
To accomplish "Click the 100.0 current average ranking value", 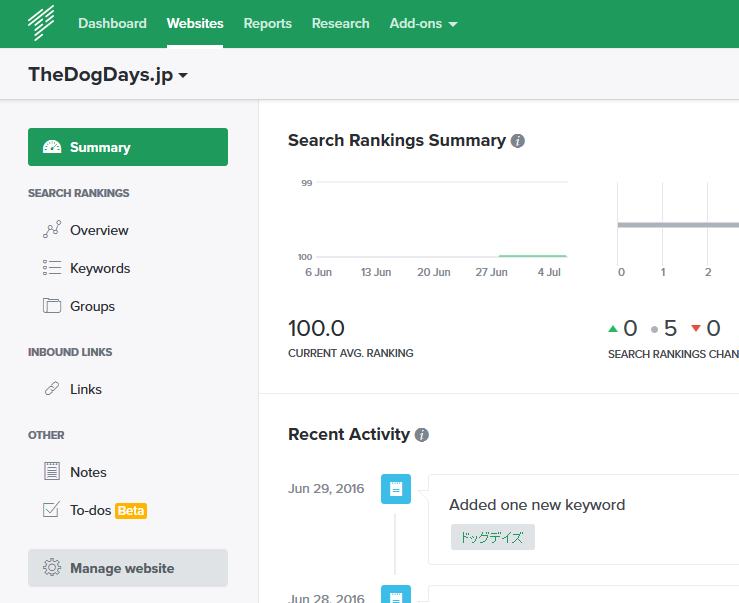I will (x=316, y=329).
